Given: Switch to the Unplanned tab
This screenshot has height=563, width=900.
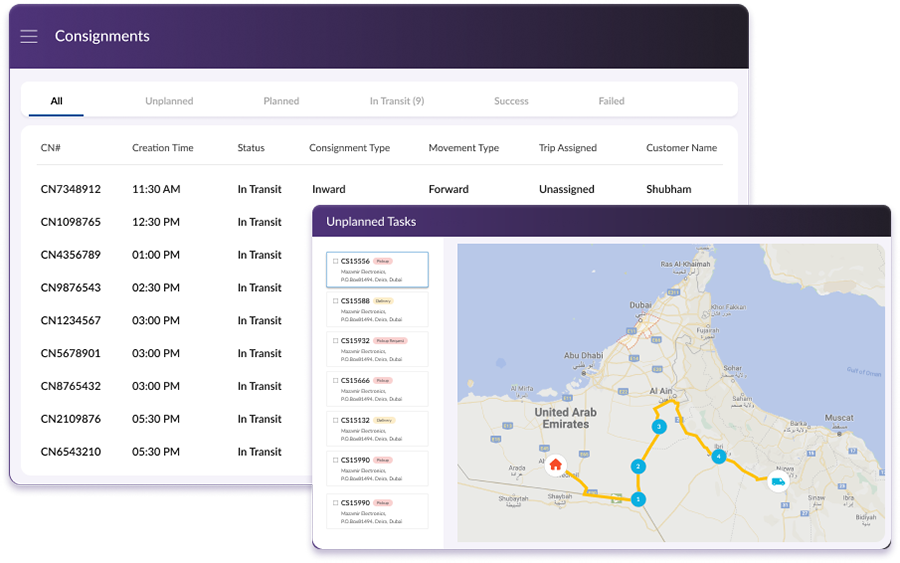Looking at the screenshot, I should point(169,101).
